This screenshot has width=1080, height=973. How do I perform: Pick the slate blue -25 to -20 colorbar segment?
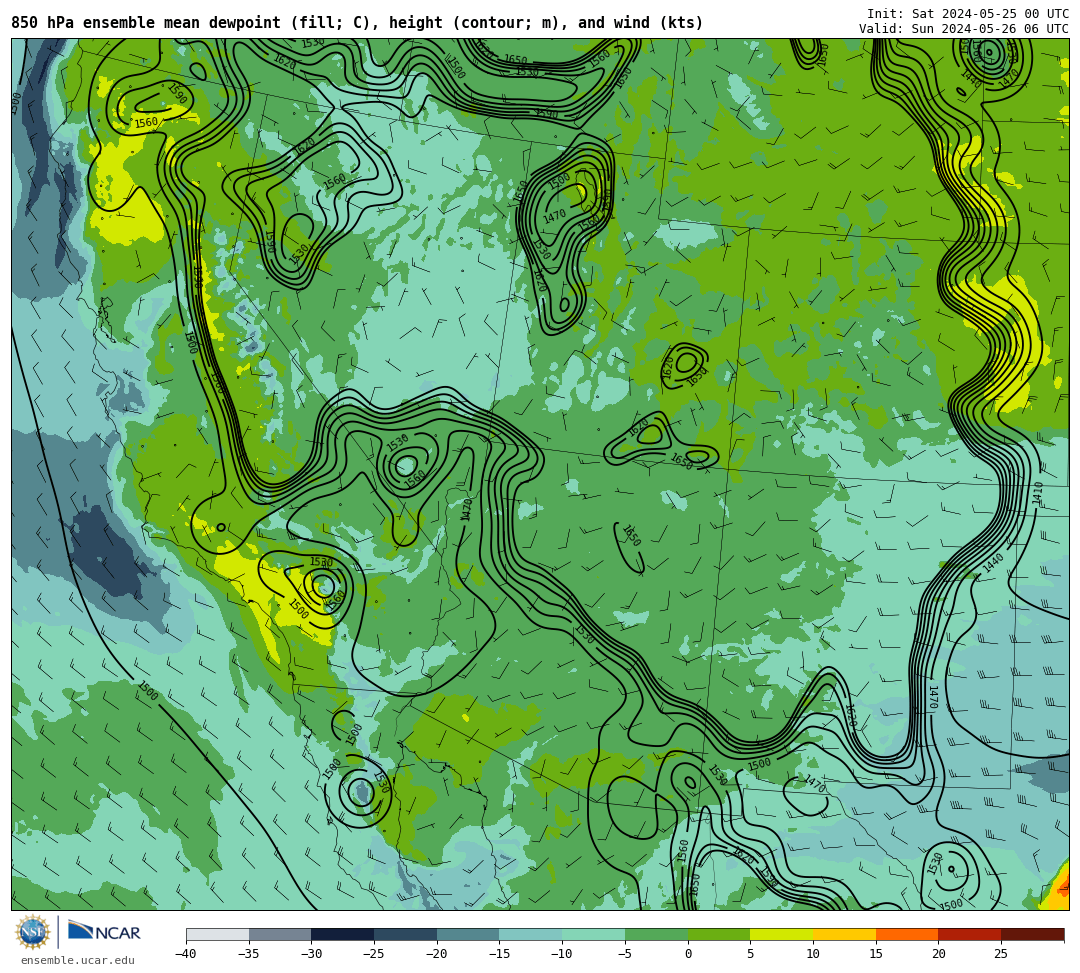tap(406, 934)
